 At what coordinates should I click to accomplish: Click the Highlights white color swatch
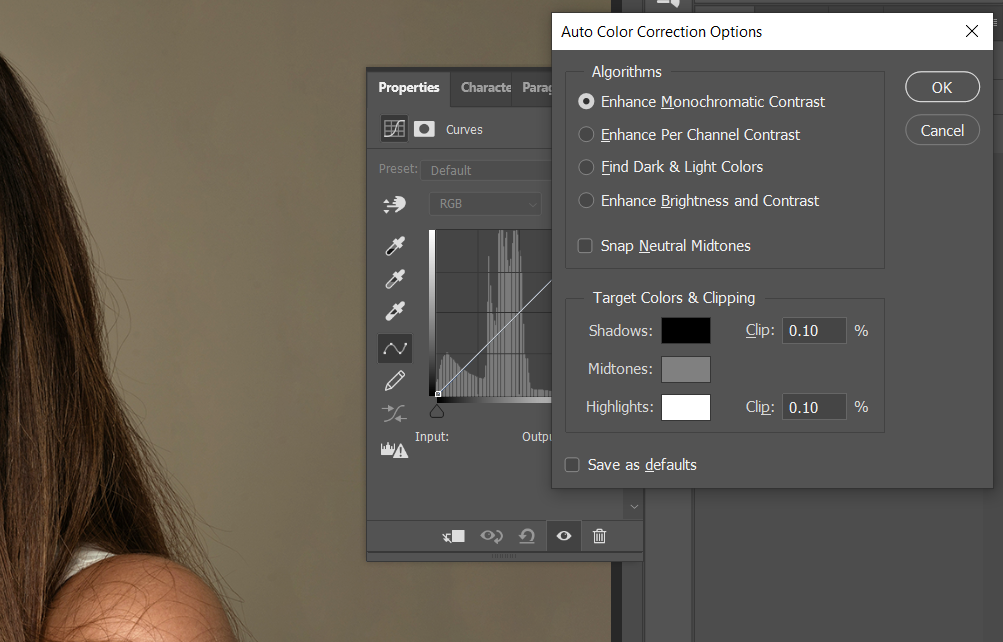[686, 407]
